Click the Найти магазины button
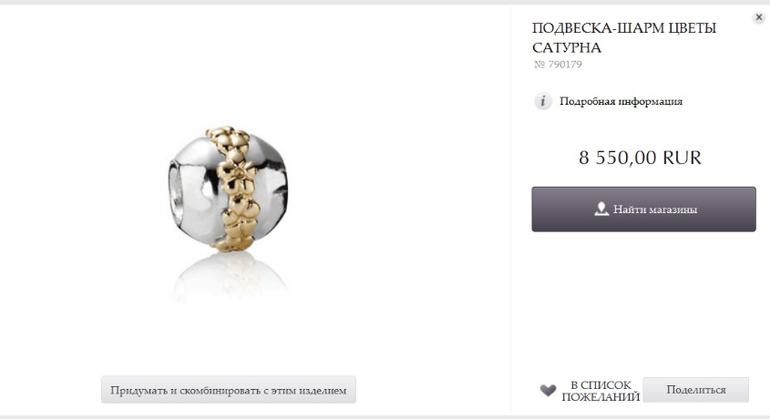 click(643, 209)
